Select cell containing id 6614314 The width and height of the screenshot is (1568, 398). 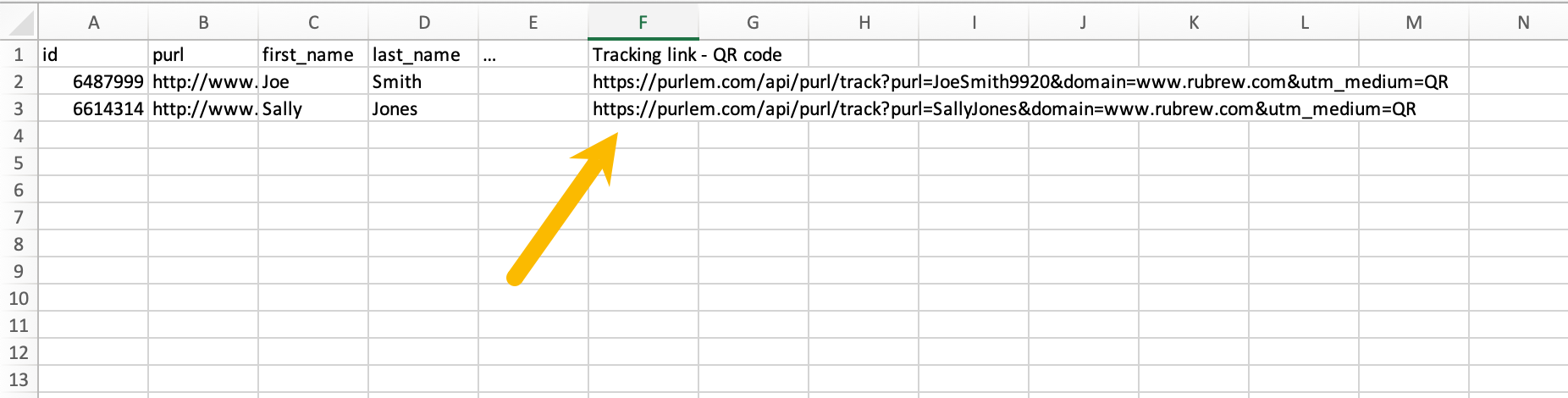click(93, 108)
